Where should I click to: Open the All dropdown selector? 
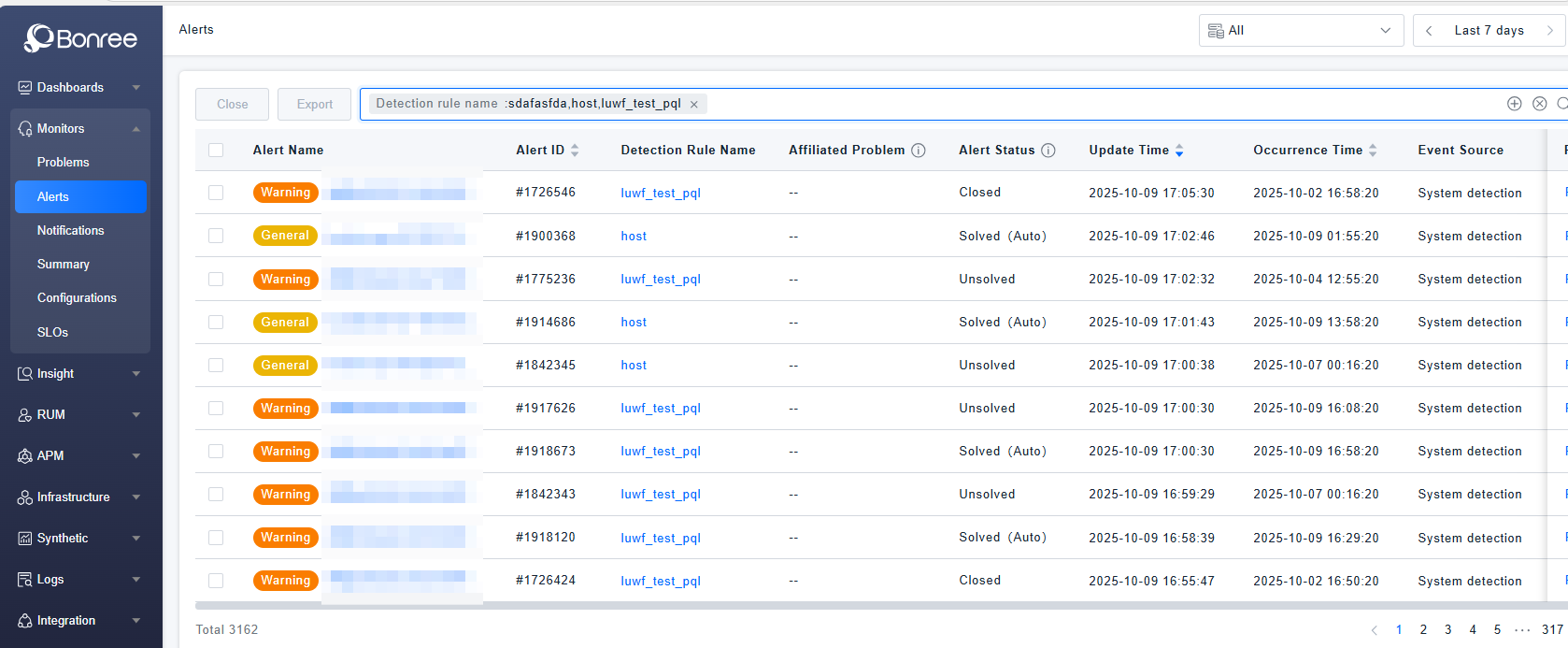pyautogui.click(x=1300, y=31)
